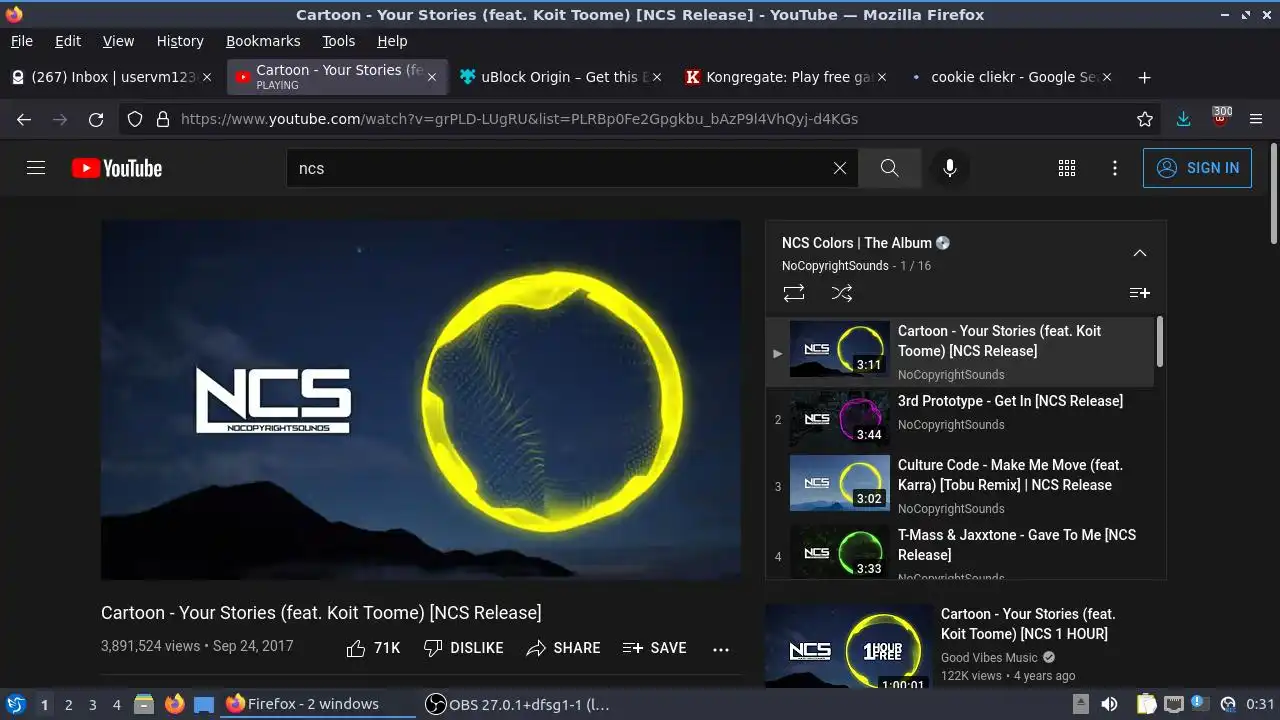The width and height of the screenshot is (1280, 720).
Task: Toggle playlist loop
Action: pyautogui.click(x=794, y=293)
